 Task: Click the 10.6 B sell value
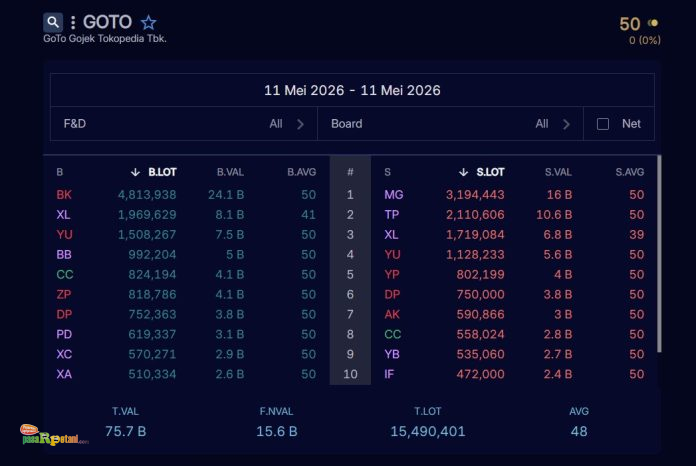(x=554, y=215)
